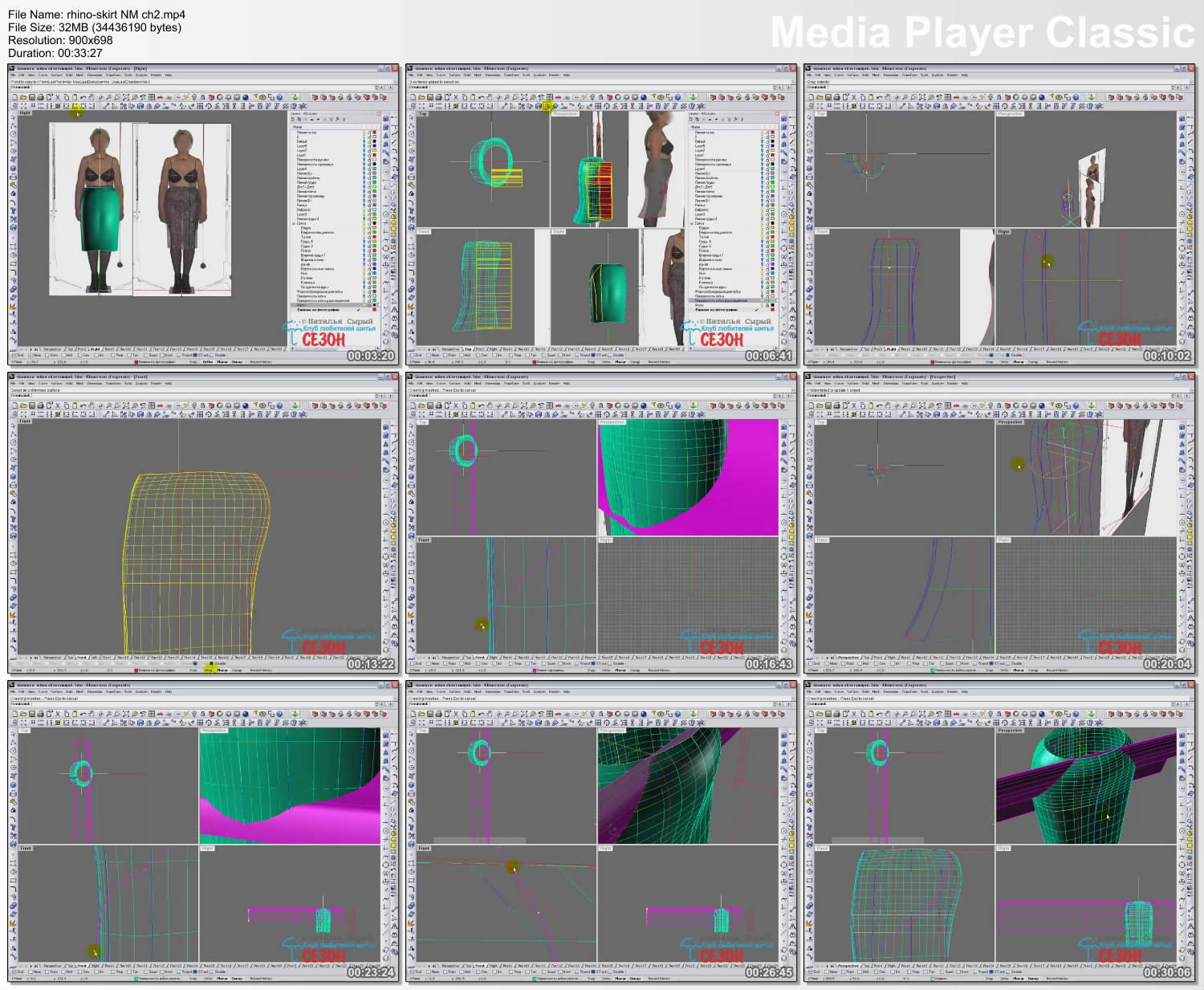Switch to Perspective viewport tab in 00:03:20 frame
This screenshot has width=1204, height=990.
pos(51,349)
